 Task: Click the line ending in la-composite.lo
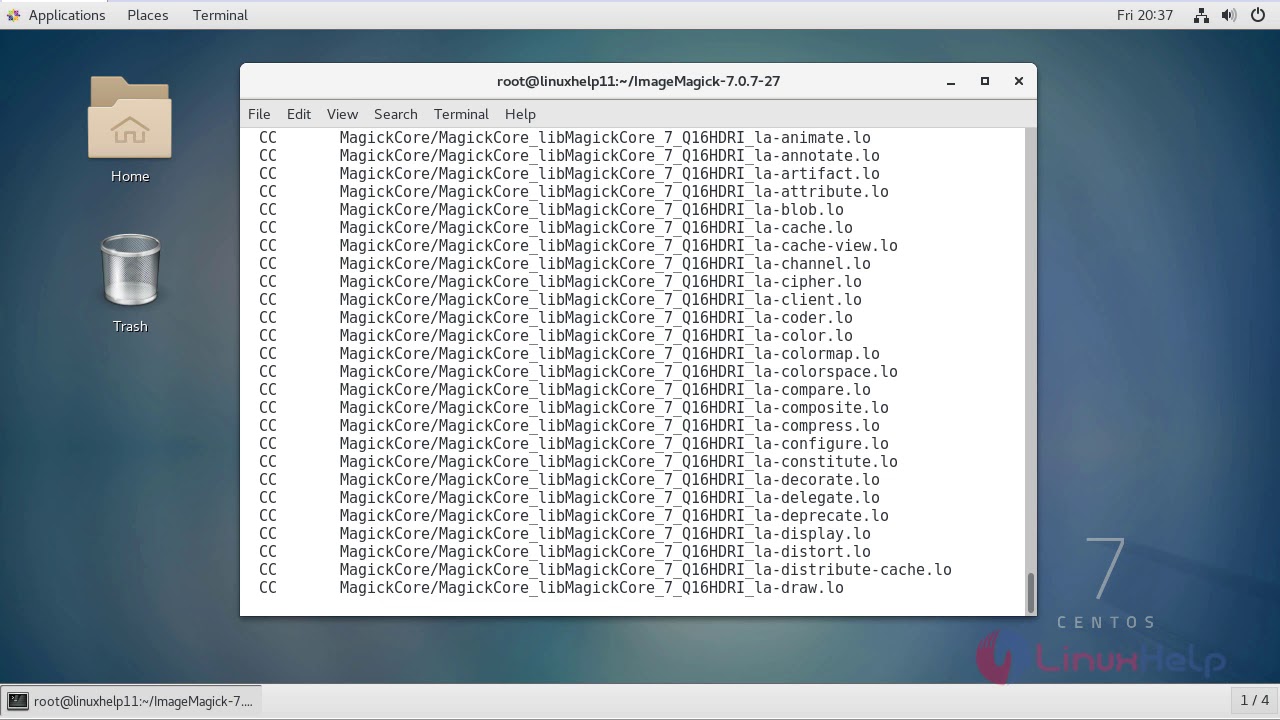(x=574, y=408)
